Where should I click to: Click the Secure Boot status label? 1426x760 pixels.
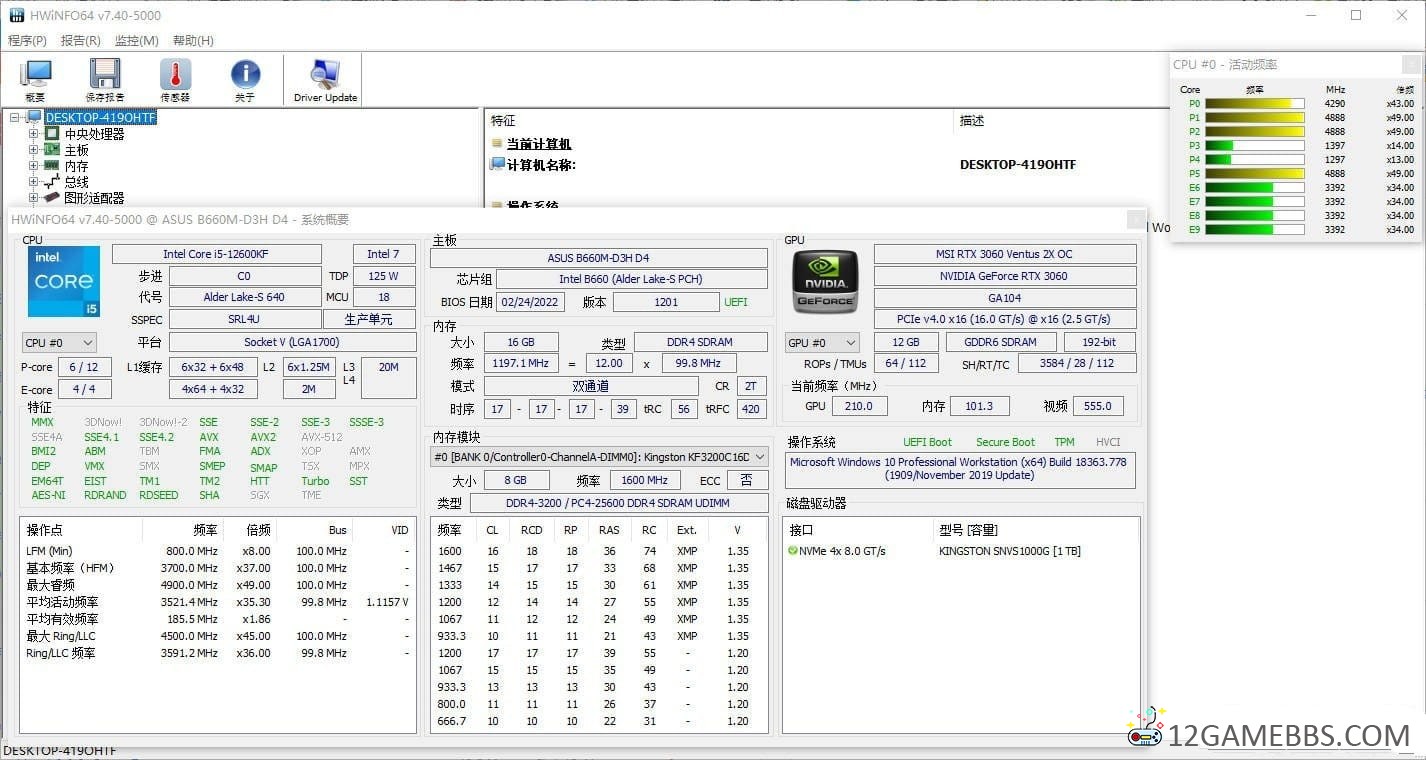point(1005,442)
